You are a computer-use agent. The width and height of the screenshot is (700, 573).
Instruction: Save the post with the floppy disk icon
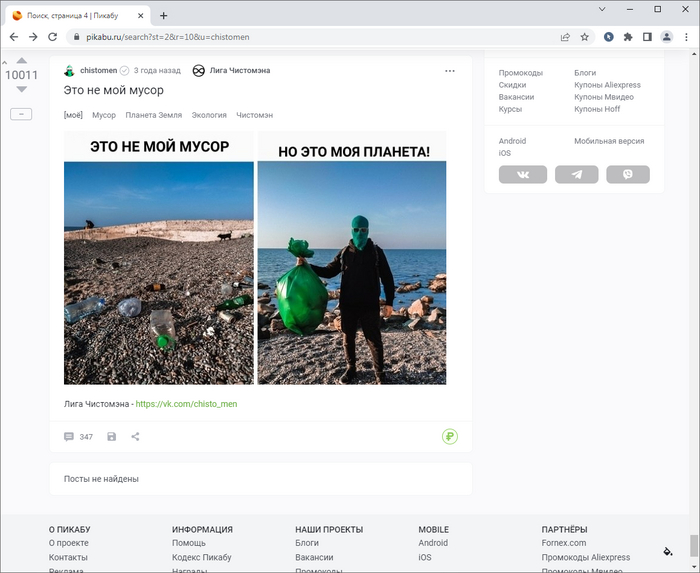pyautogui.click(x=111, y=437)
